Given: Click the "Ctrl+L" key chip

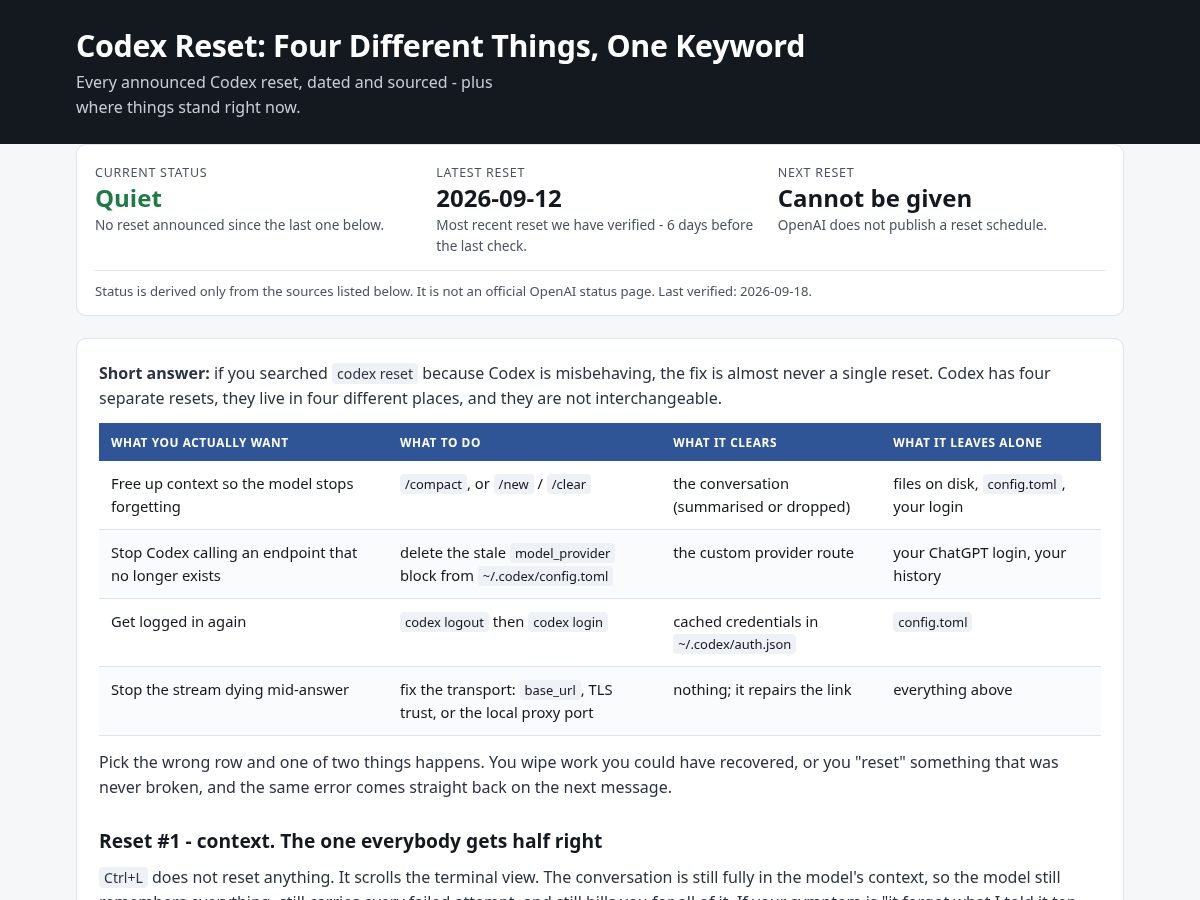Looking at the screenshot, I should pyautogui.click(x=123, y=878).
